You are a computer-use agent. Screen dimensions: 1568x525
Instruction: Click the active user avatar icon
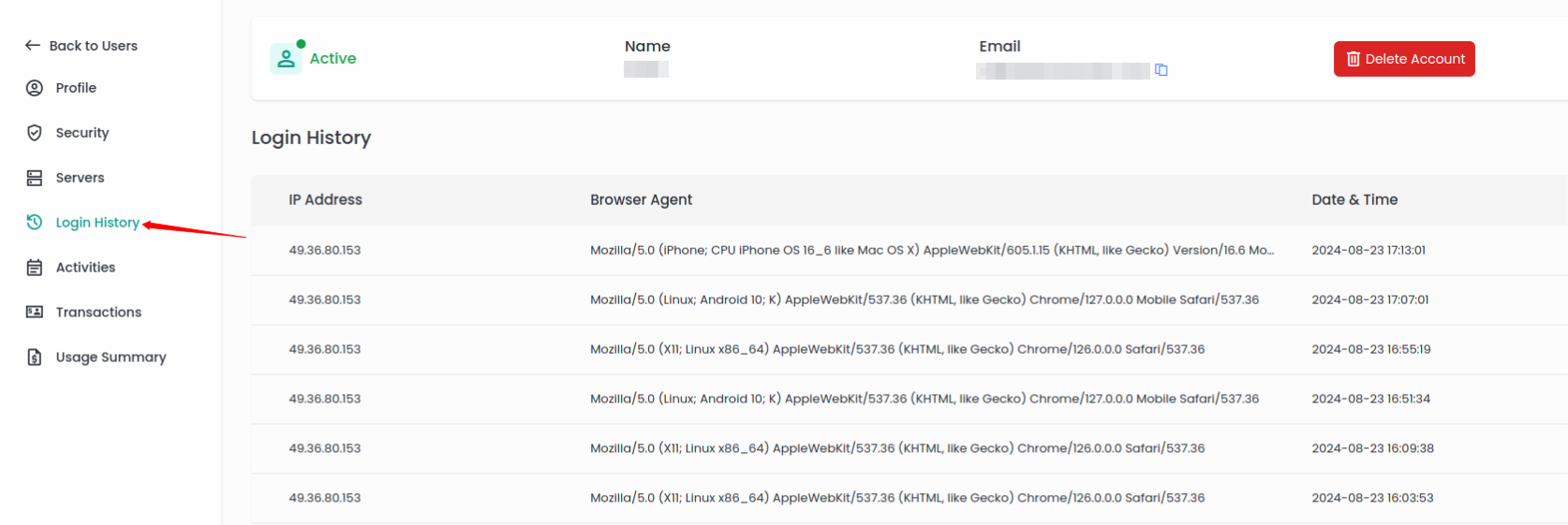pyautogui.click(x=286, y=58)
